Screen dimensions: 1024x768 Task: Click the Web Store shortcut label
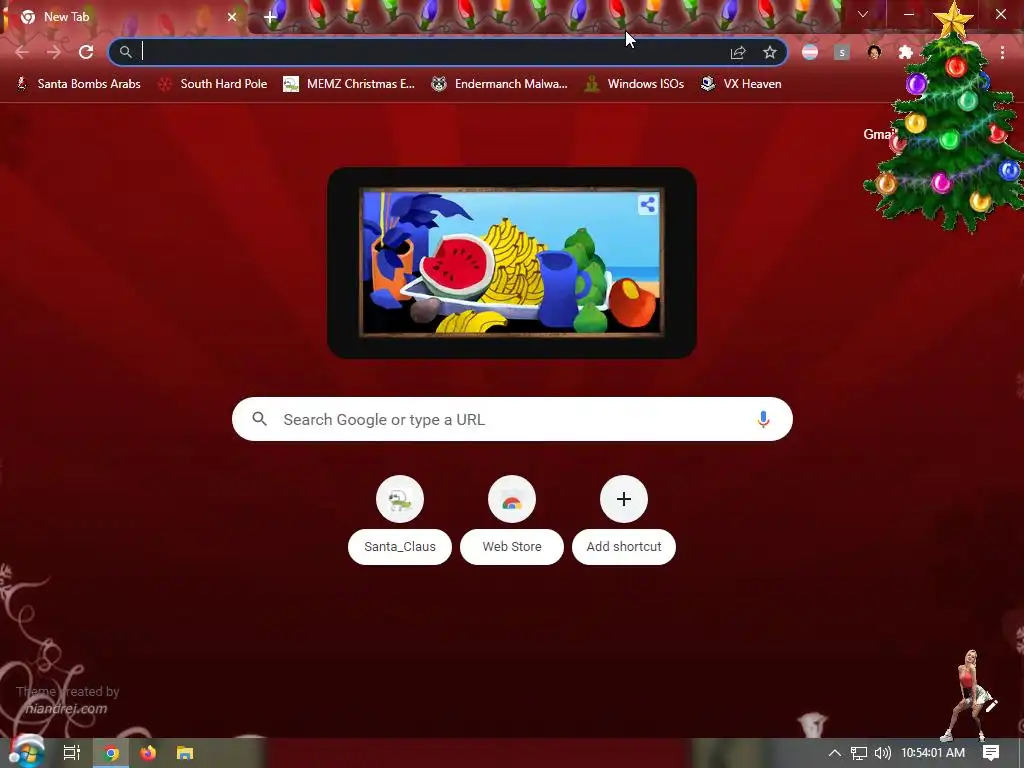coord(512,547)
